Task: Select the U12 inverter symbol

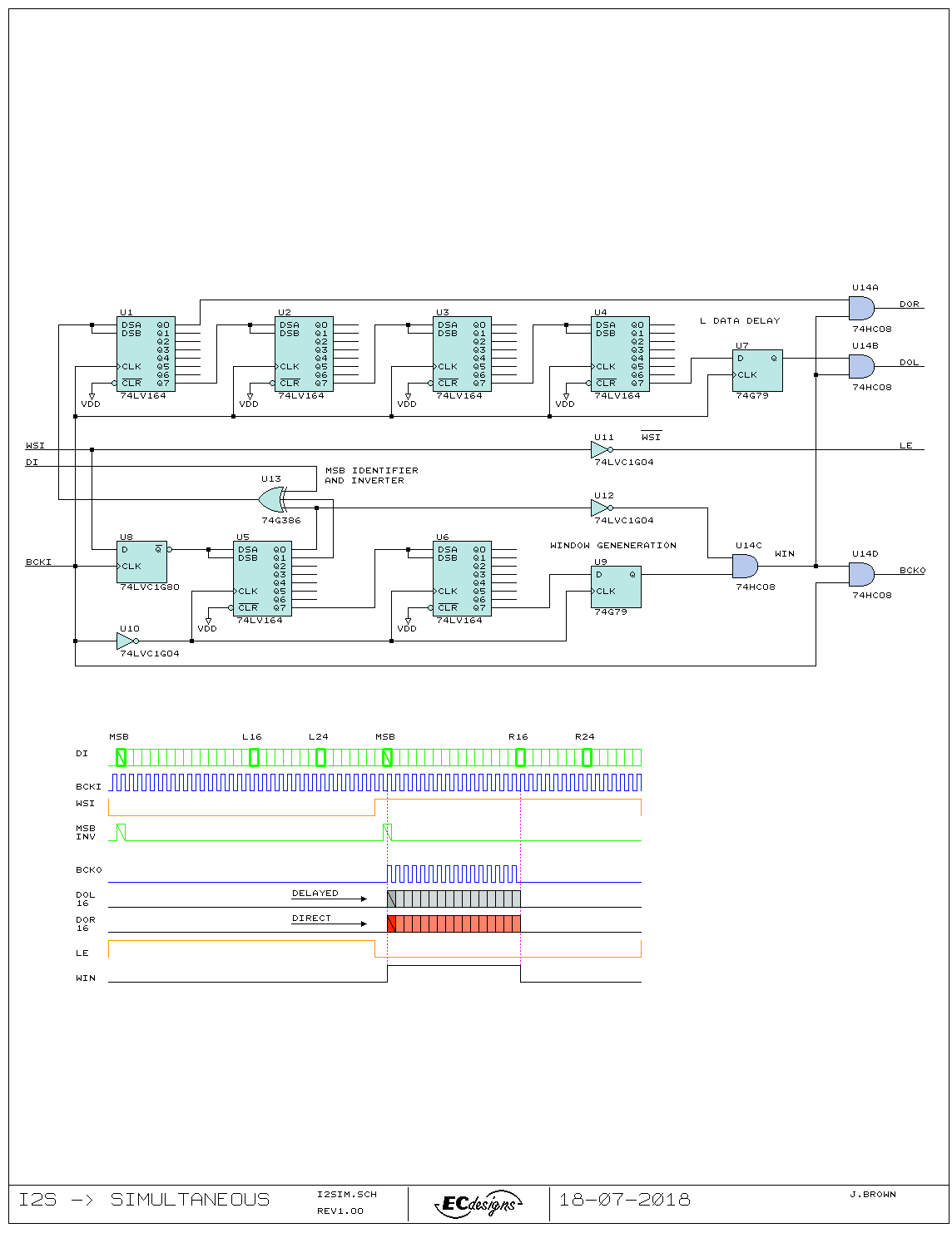Action: click(602, 508)
